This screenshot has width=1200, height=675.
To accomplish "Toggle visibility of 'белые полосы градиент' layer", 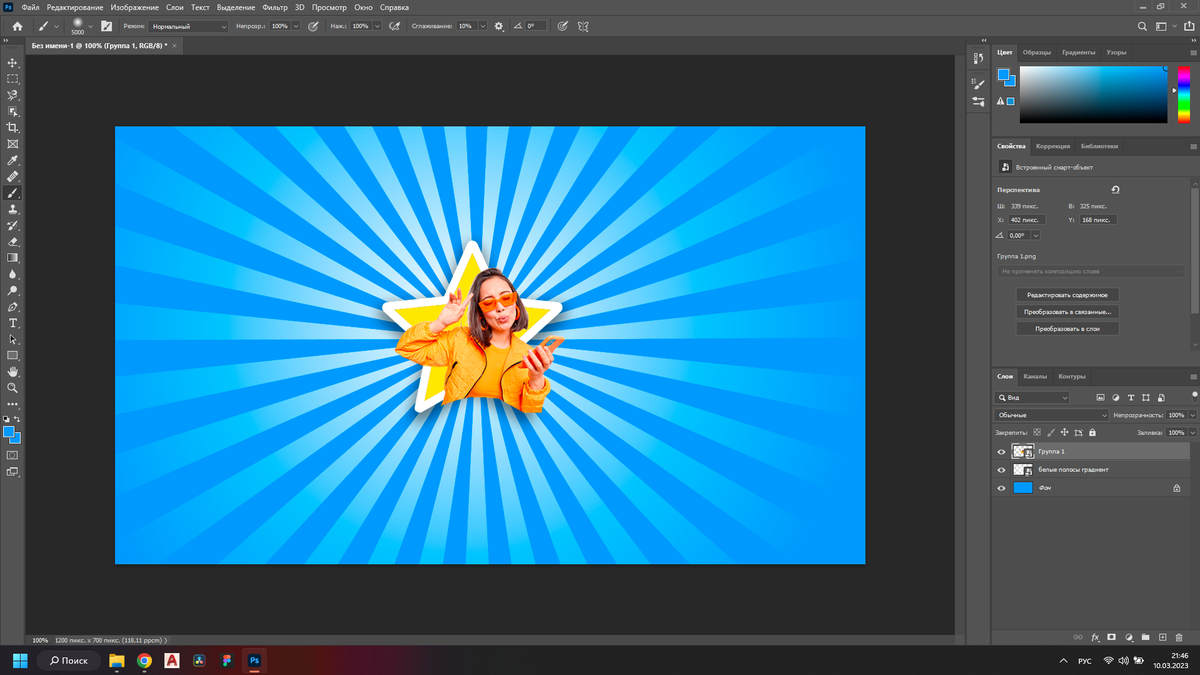I will 1001,470.
